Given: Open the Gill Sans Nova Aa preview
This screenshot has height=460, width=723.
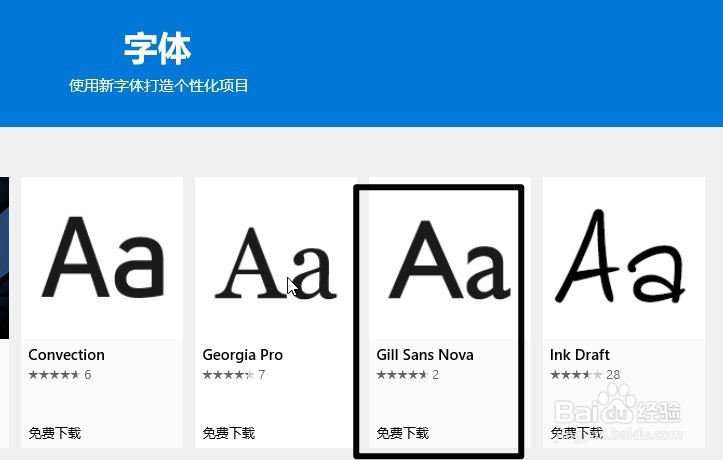Looking at the screenshot, I should (450, 258).
